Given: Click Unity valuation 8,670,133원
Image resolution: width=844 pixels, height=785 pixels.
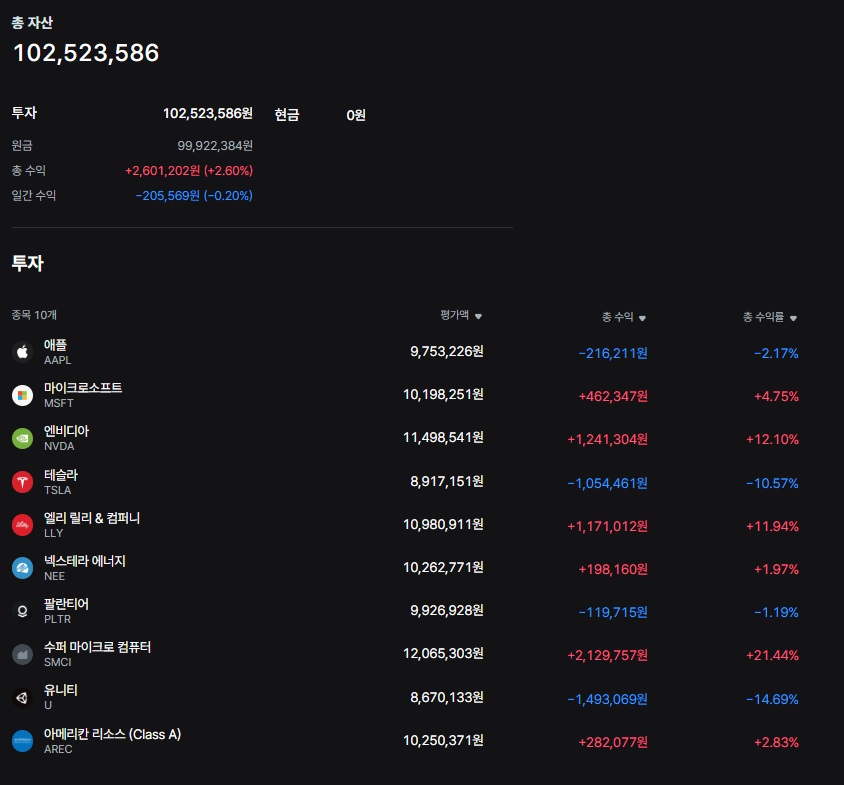Looking at the screenshot, I should (447, 698).
